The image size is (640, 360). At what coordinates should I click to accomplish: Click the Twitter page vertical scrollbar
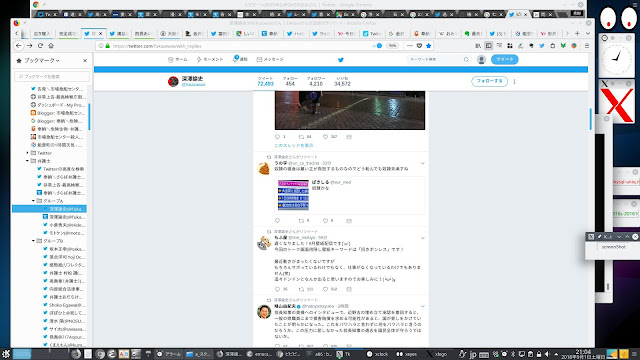tap(591, 119)
